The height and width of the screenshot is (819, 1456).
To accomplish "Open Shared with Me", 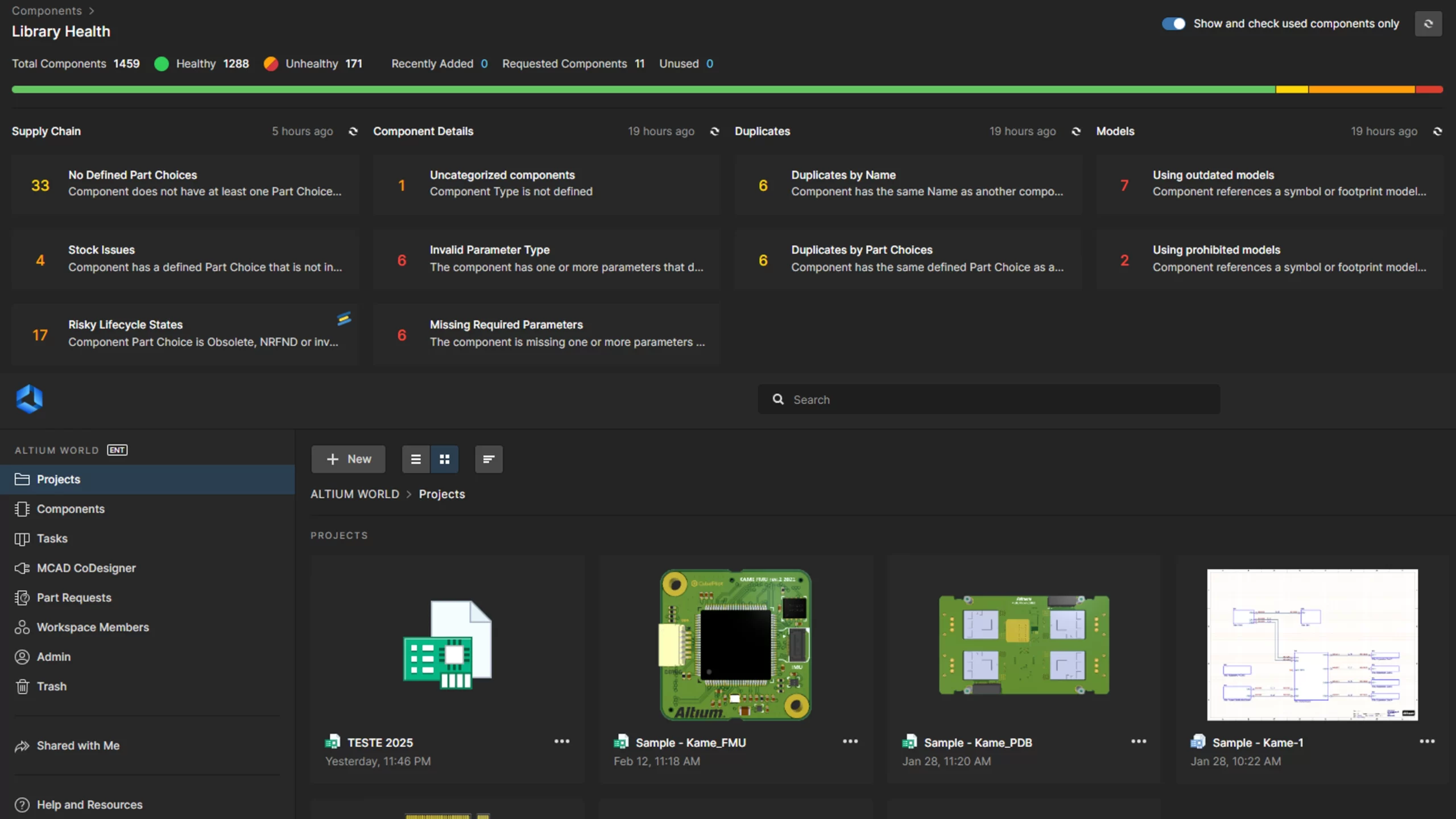I will (x=147, y=746).
